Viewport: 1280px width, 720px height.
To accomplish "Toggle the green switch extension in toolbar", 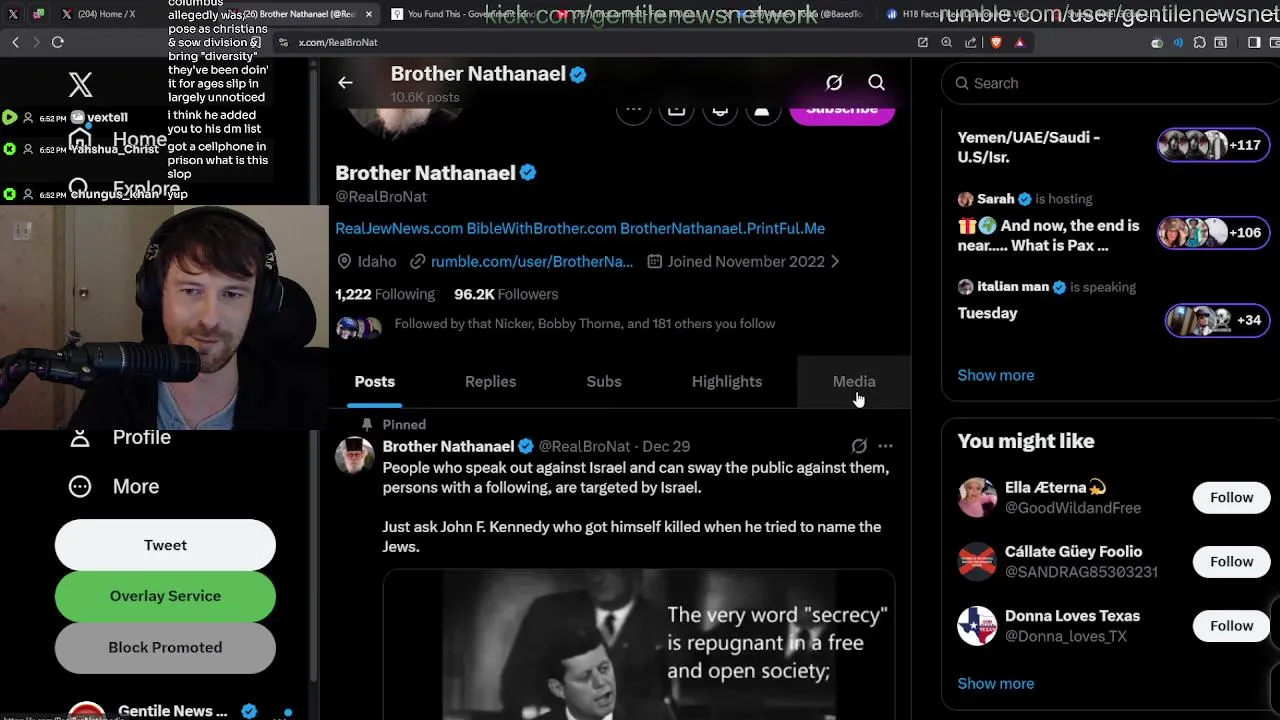I will pyautogui.click(x=1157, y=43).
